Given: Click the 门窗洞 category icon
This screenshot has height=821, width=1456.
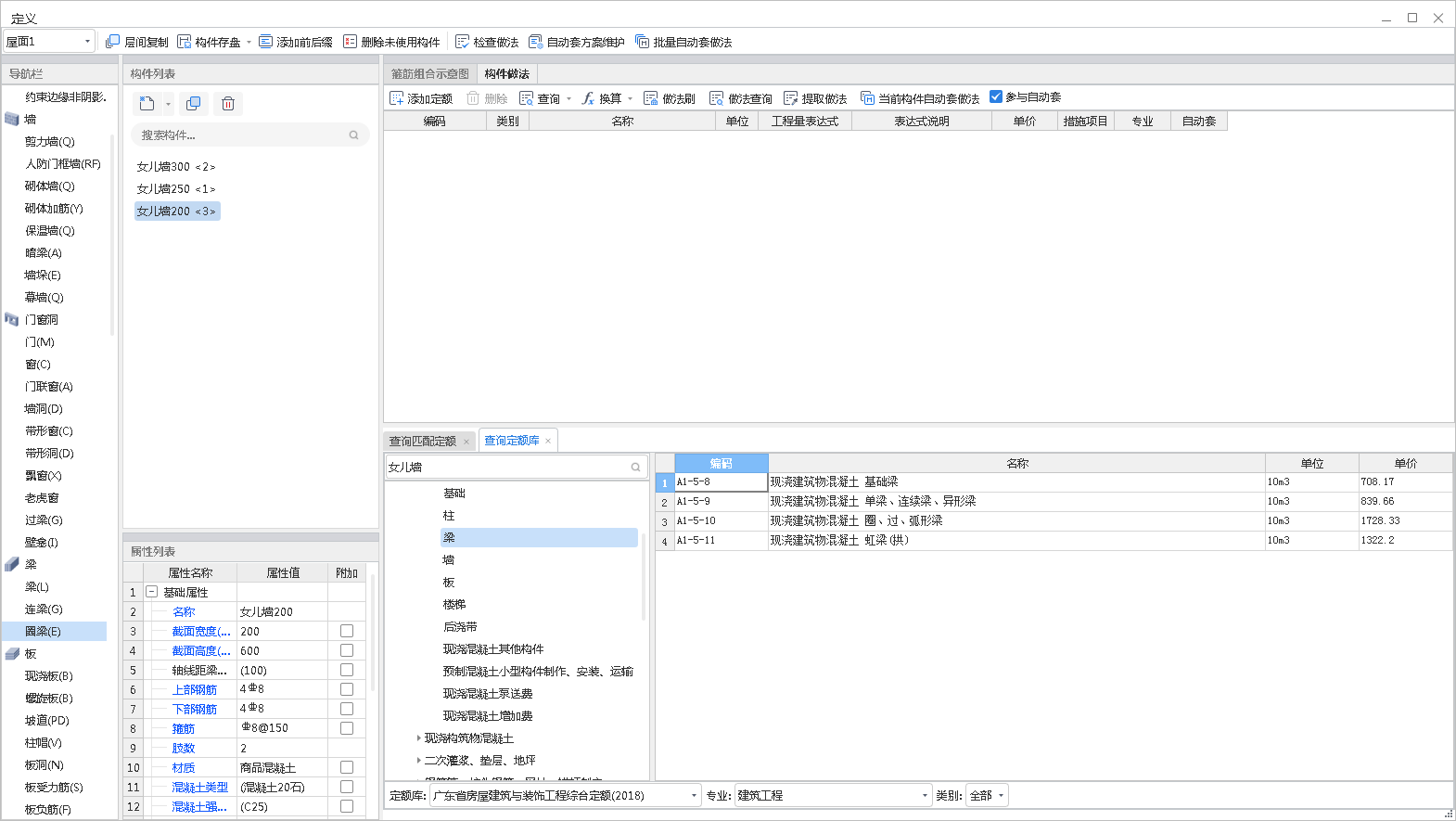Looking at the screenshot, I should coord(12,319).
